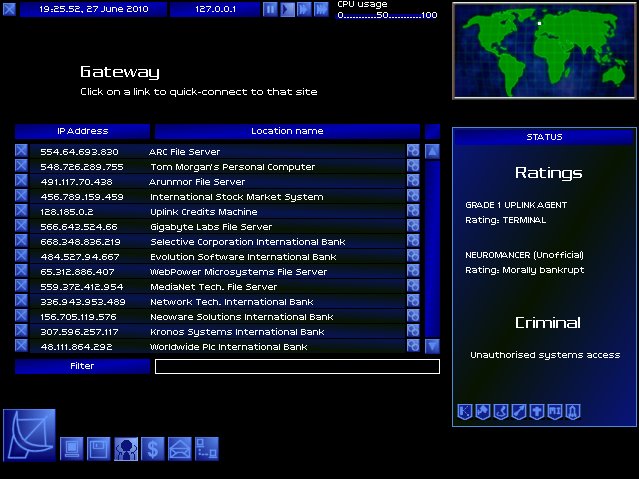Quick-connect to Uplink Credits Machine
The height and width of the screenshot is (479, 639).
[x=218, y=212]
